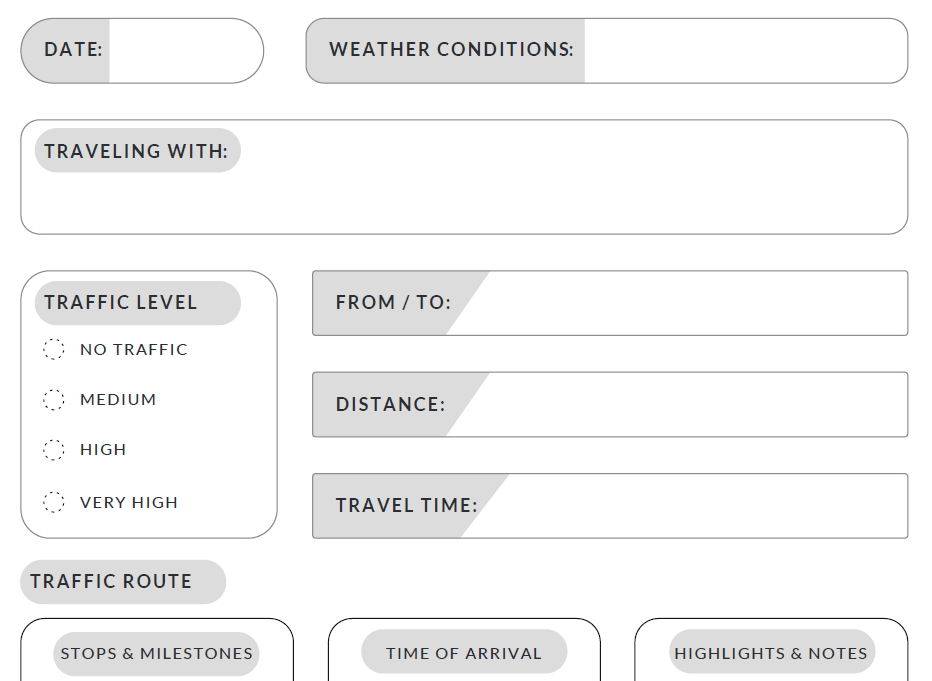Select the Medium traffic radio circle
Screen dimensions: 932x681
coord(54,399)
